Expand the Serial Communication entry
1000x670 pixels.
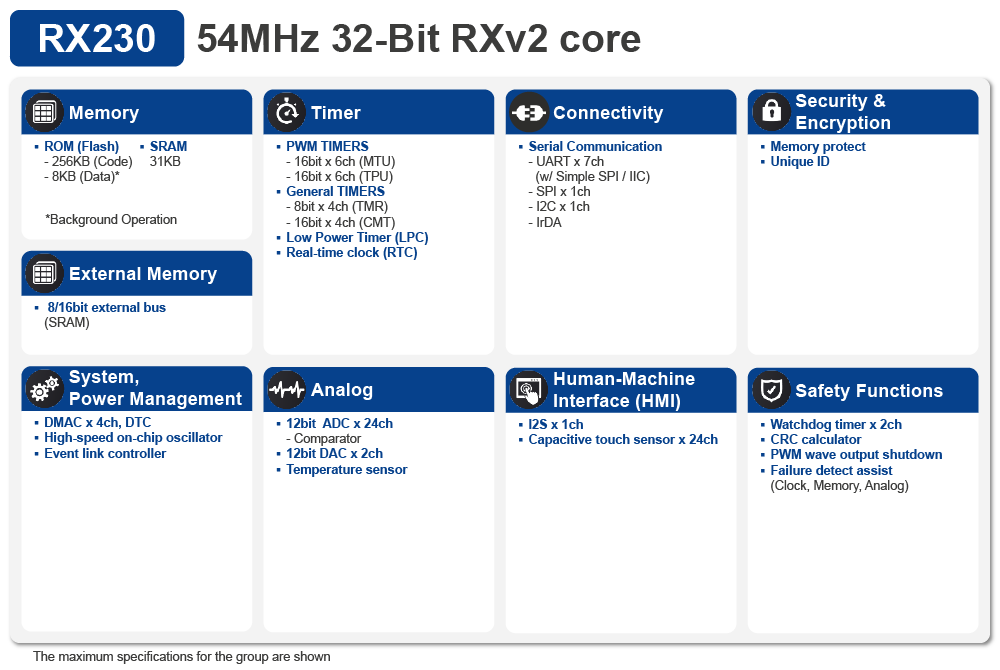pyautogui.click(x=594, y=146)
